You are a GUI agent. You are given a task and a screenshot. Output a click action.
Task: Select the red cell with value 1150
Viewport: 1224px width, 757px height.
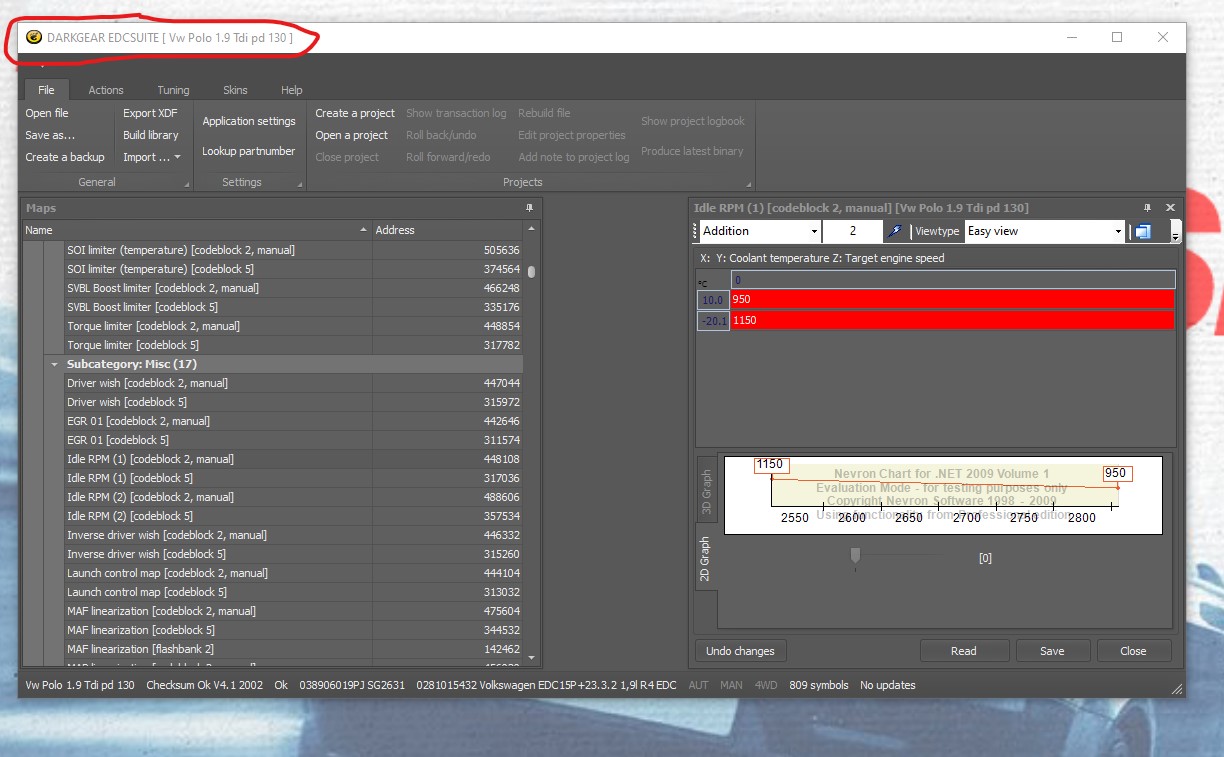pos(952,320)
